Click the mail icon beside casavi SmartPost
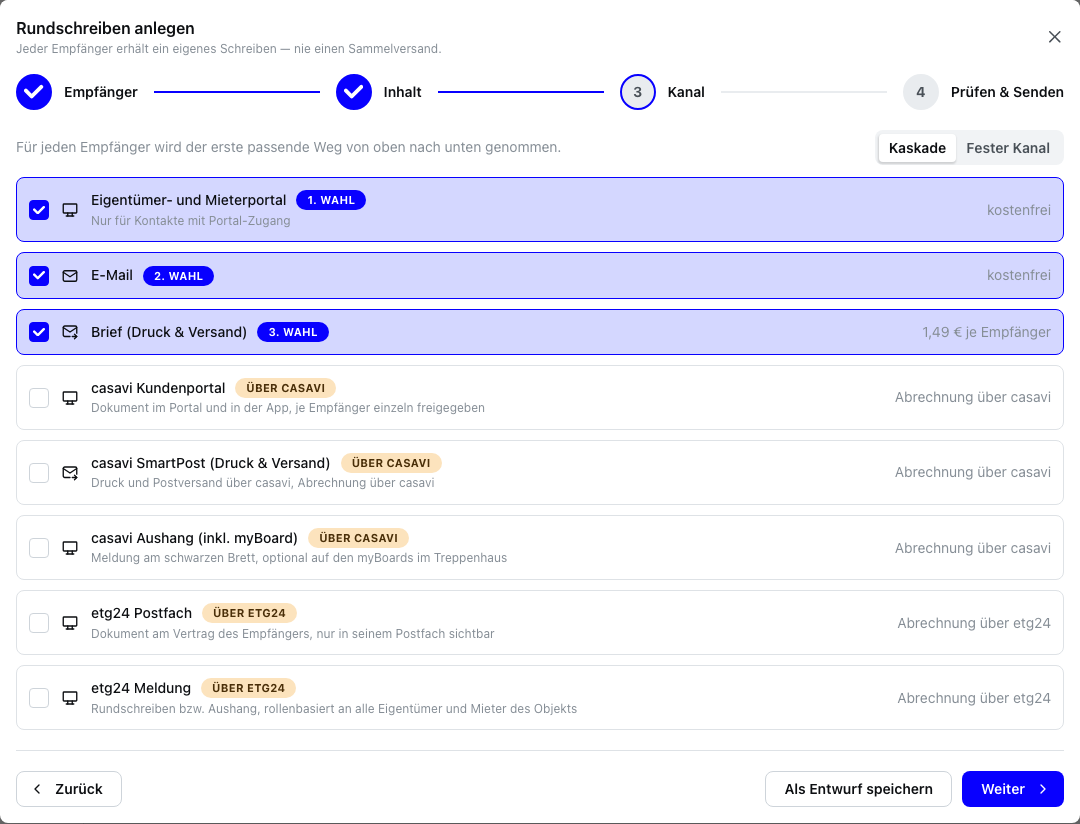This screenshot has height=824, width=1080. pos(70,473)
